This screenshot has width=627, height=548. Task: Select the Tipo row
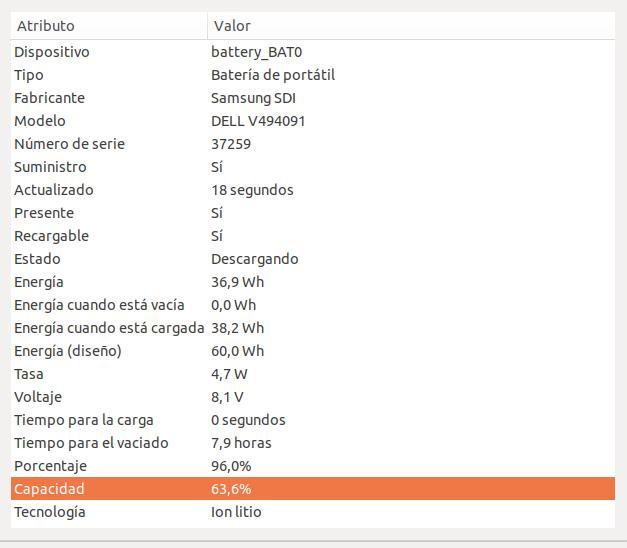(x=313, y=75)
